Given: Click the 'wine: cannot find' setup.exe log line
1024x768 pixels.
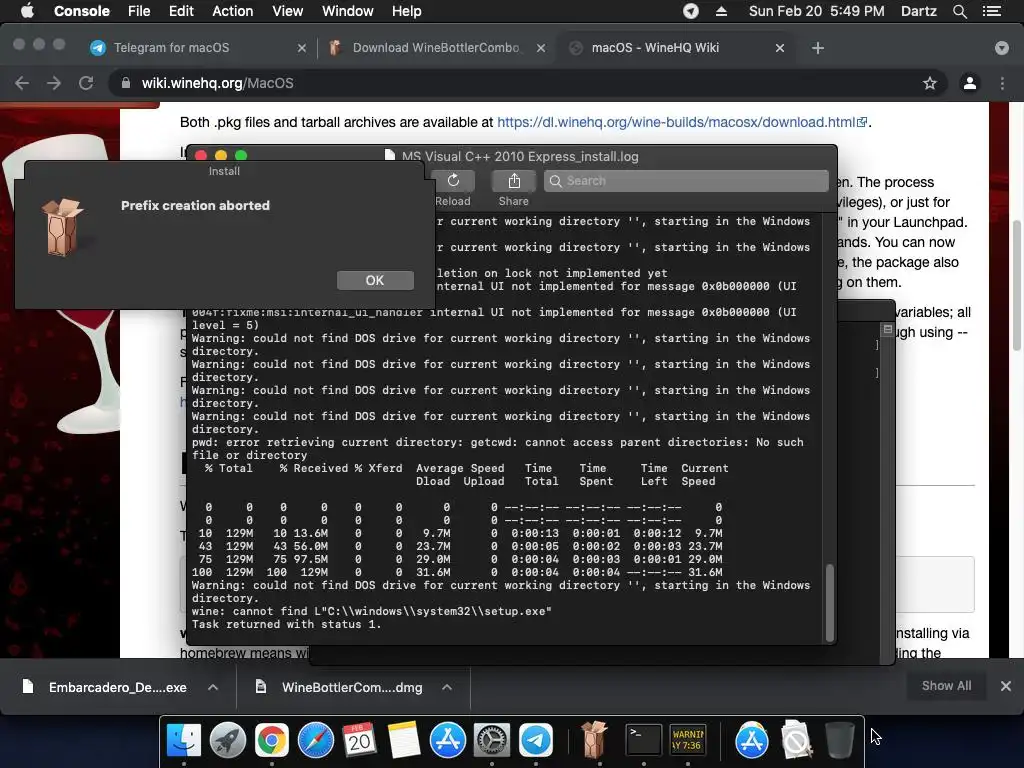Looking at the screenshot, I should pyautogui.click(x=372, y=611).
